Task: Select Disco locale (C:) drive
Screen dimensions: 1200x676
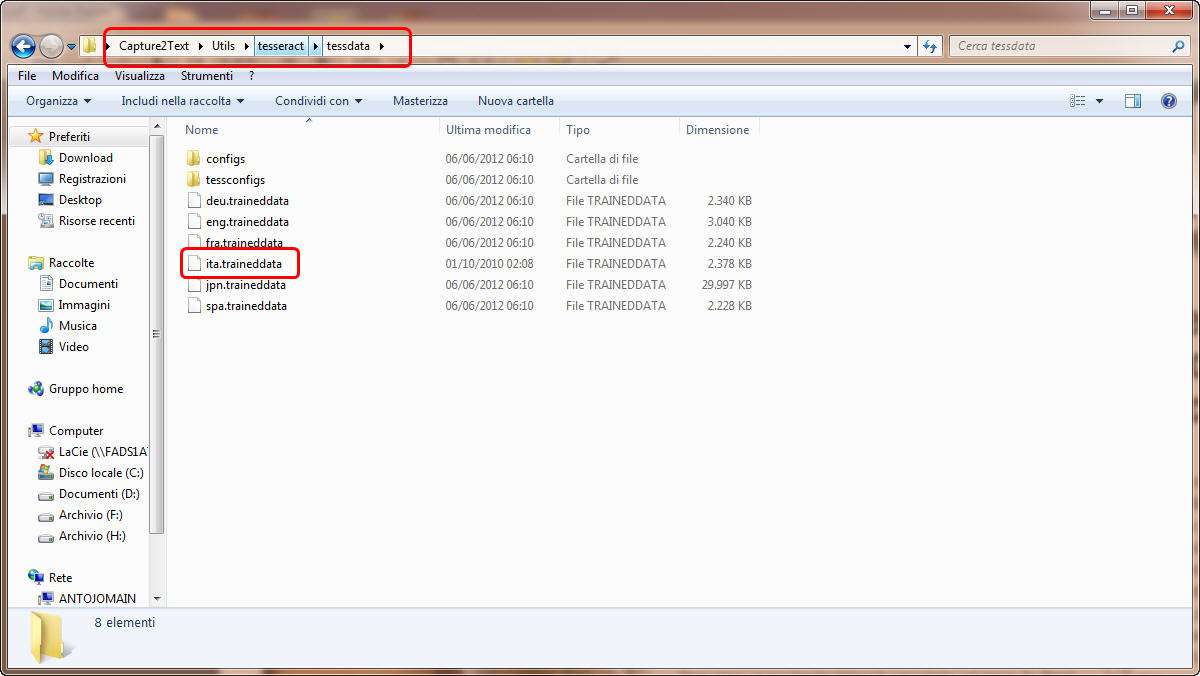Action: point(100,473)
